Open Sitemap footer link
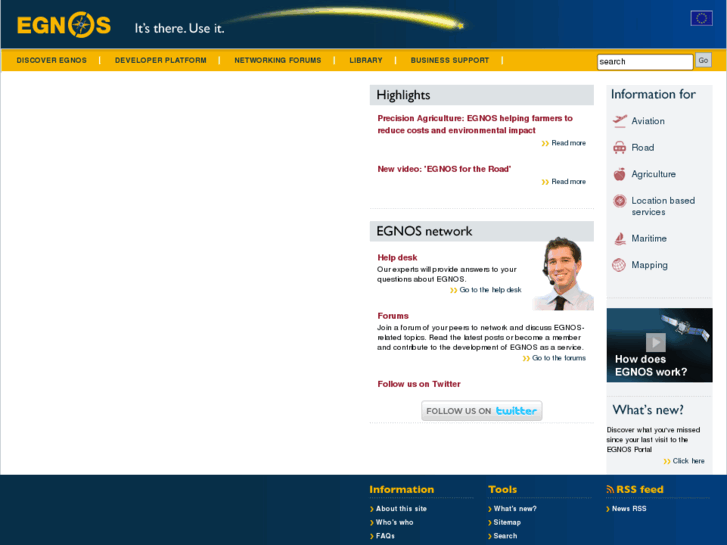Viewport: 727px width, 545px height. tap(507, 522)
